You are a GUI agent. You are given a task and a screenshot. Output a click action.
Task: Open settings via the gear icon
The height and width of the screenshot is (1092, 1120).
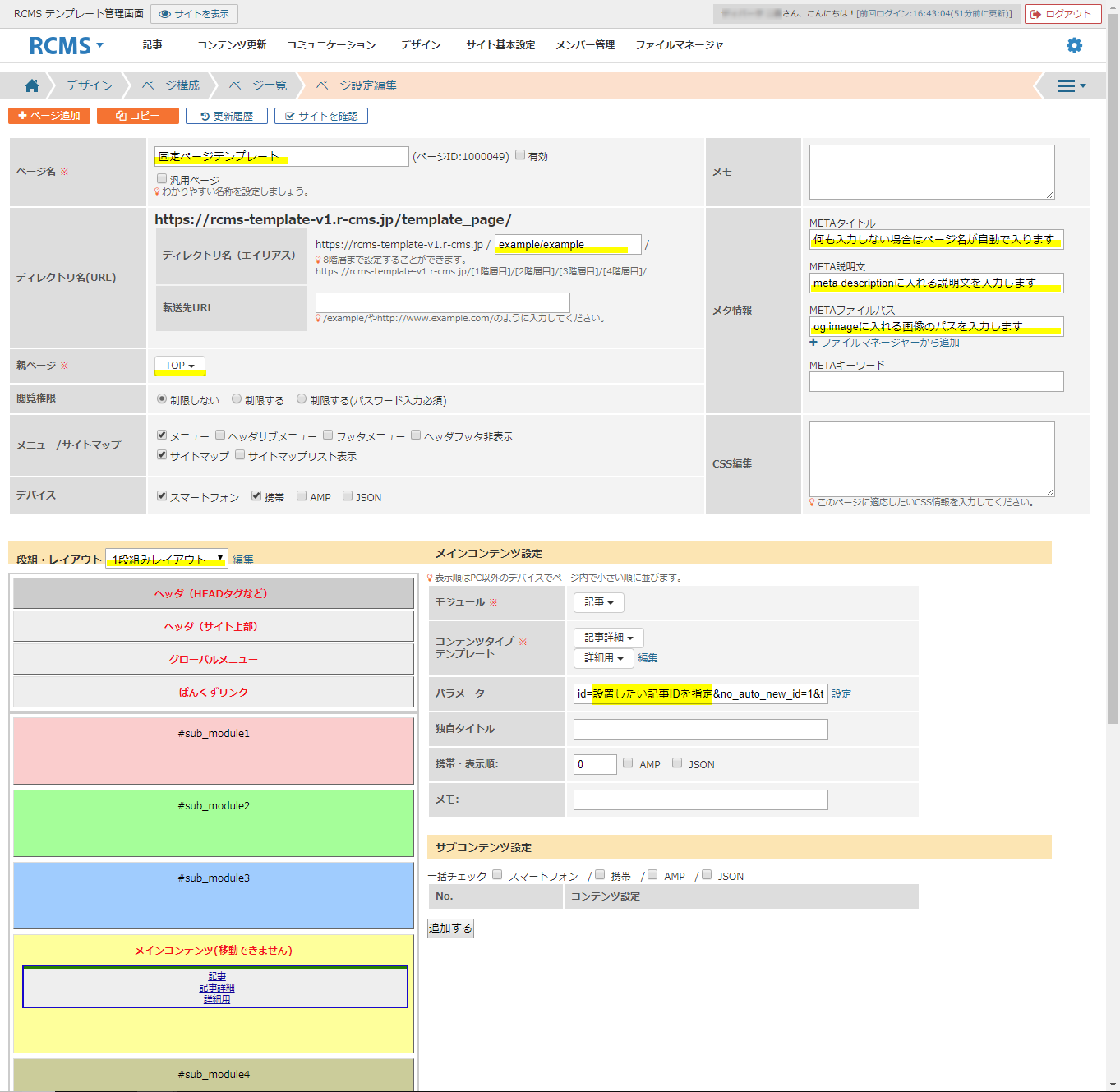[1074, 45]
